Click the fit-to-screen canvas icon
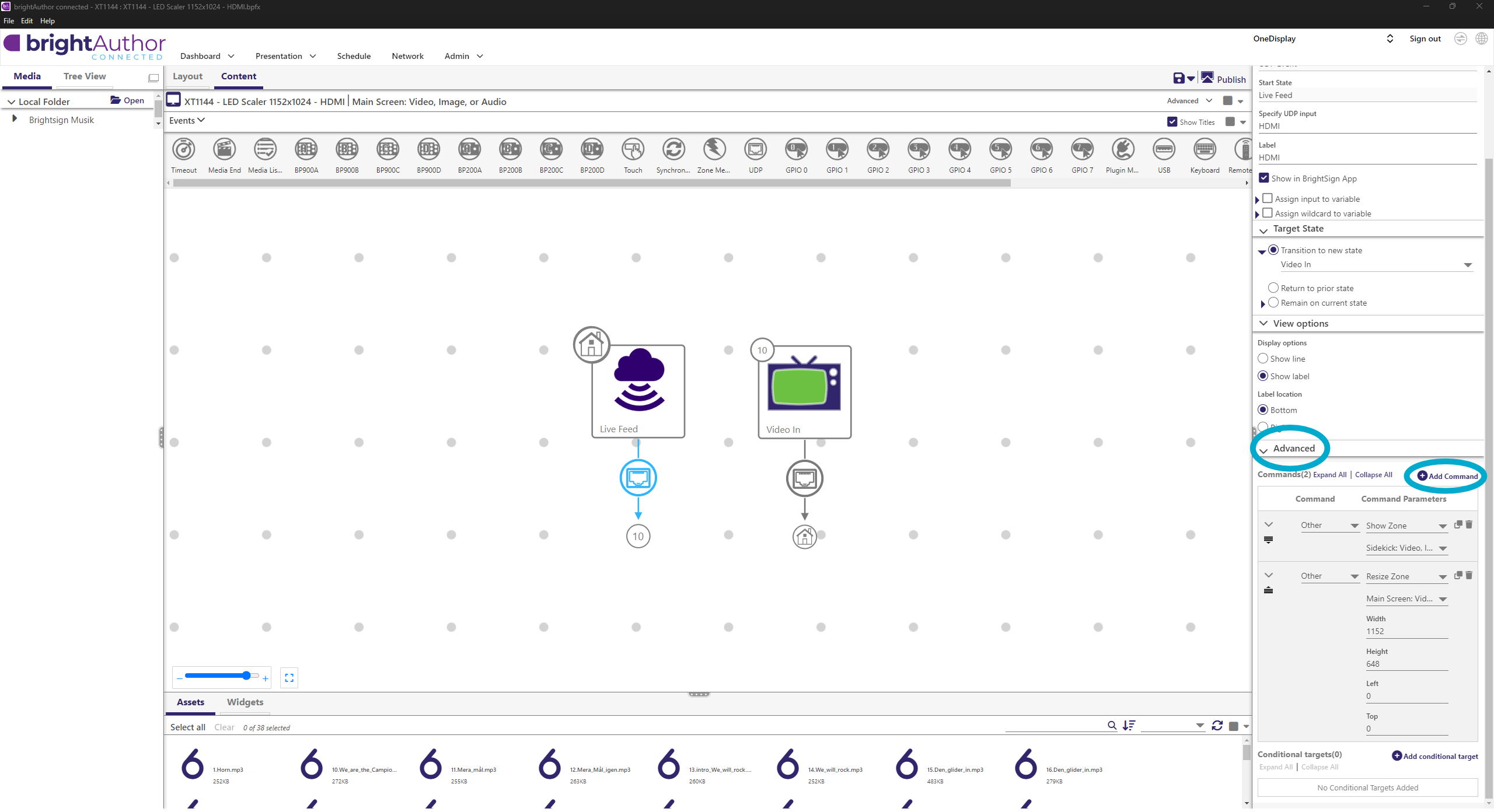 point(289,678)
